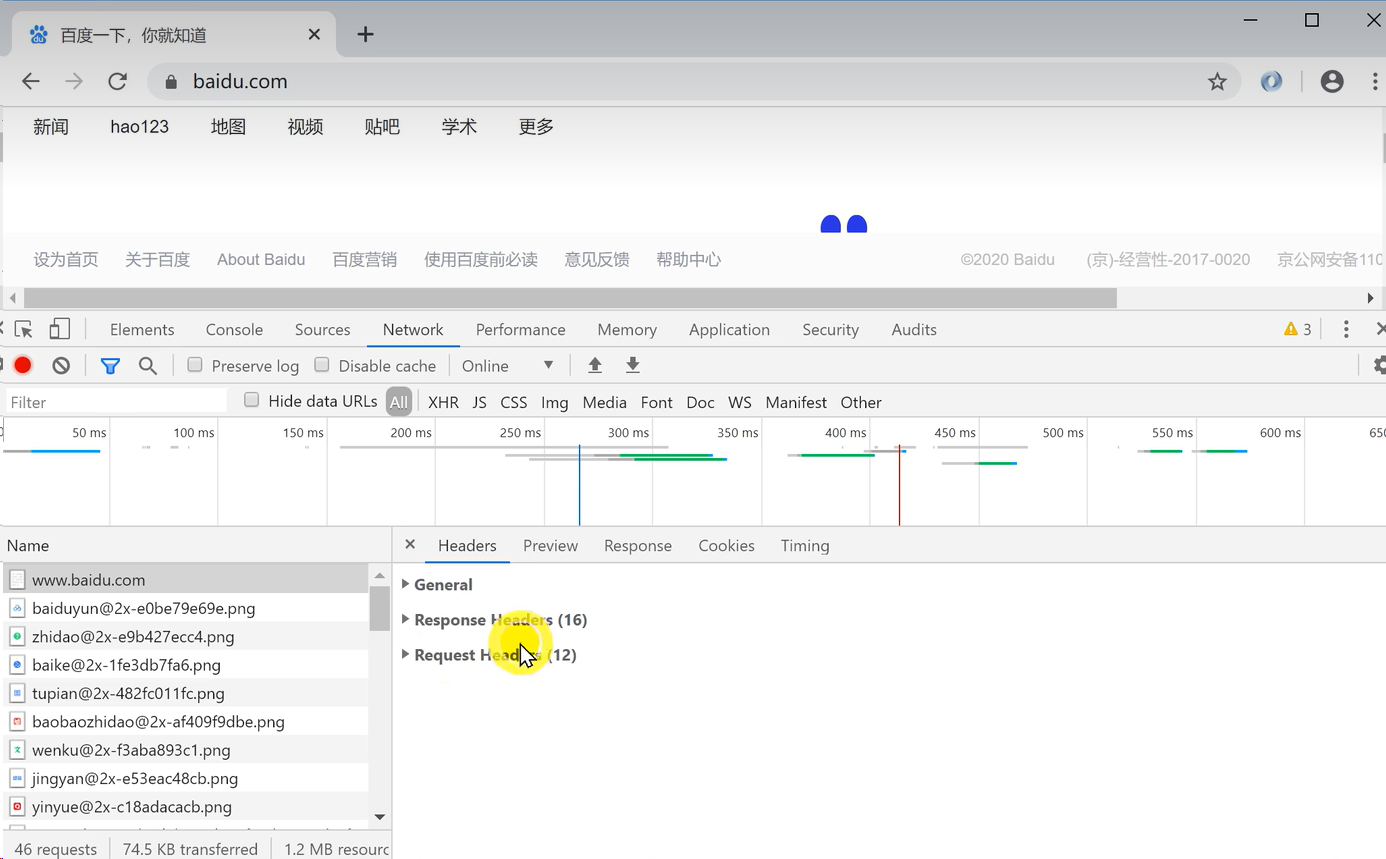Open the Sources panel
Screen dimensions: 1386x859
point(322,329)
